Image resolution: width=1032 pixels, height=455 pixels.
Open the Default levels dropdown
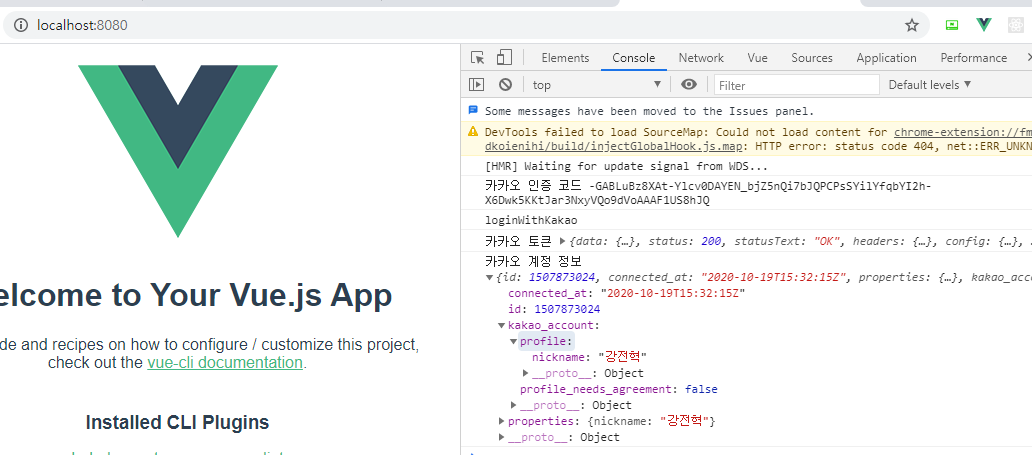pos(929,84)
